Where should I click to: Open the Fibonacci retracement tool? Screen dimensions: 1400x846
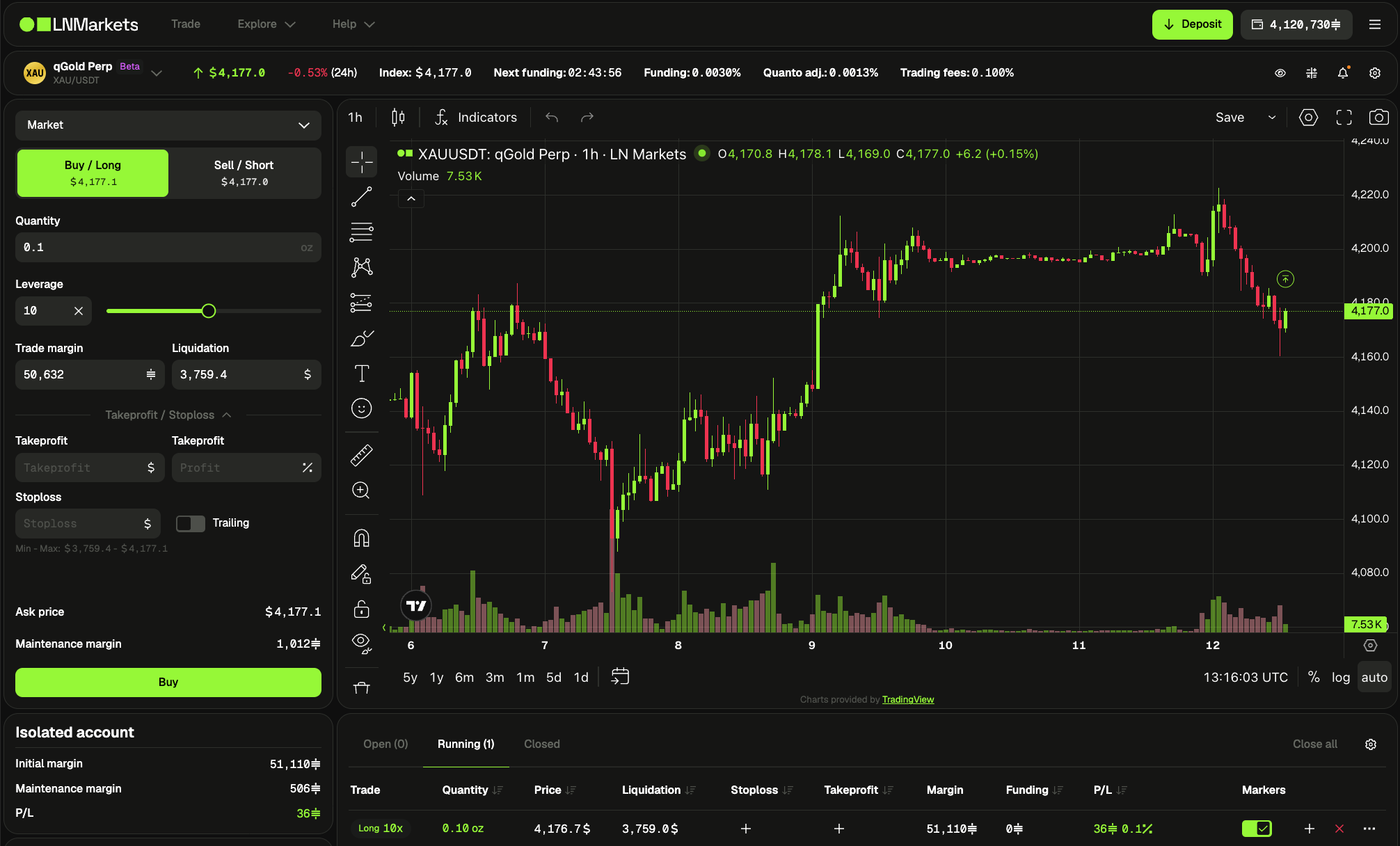point(361,232)
